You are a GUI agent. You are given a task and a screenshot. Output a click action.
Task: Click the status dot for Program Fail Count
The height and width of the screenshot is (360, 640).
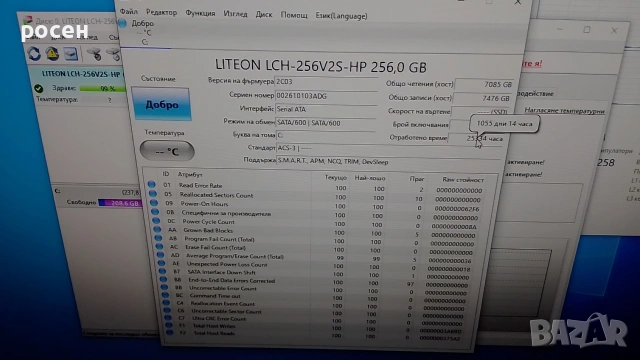[x=158, y=238]
